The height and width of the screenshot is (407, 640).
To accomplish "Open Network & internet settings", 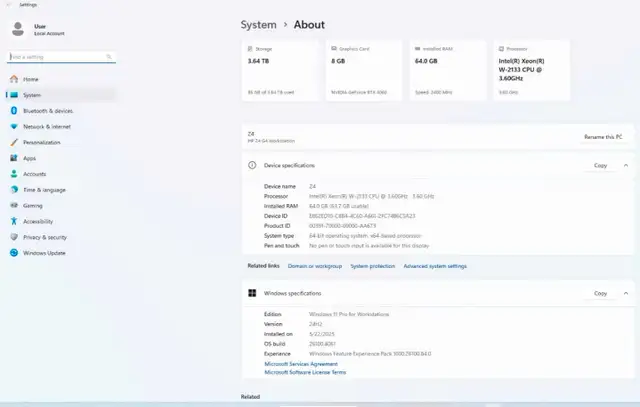I will pos(61,127).
